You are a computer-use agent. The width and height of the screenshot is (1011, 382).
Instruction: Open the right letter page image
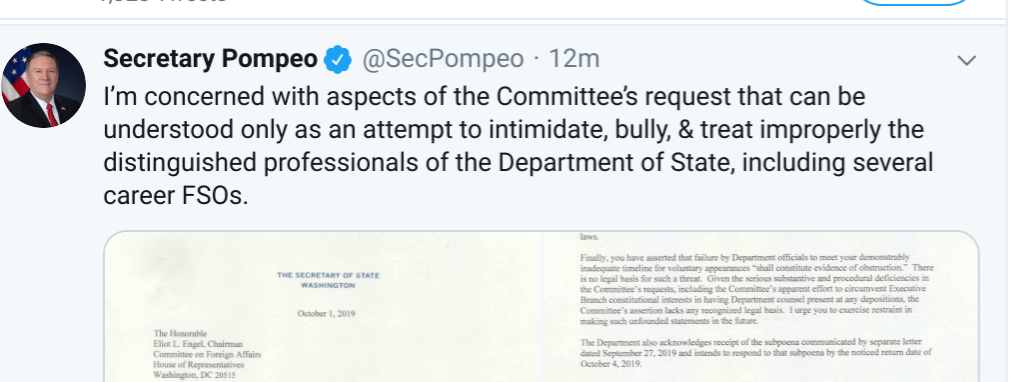pos(760,307)
